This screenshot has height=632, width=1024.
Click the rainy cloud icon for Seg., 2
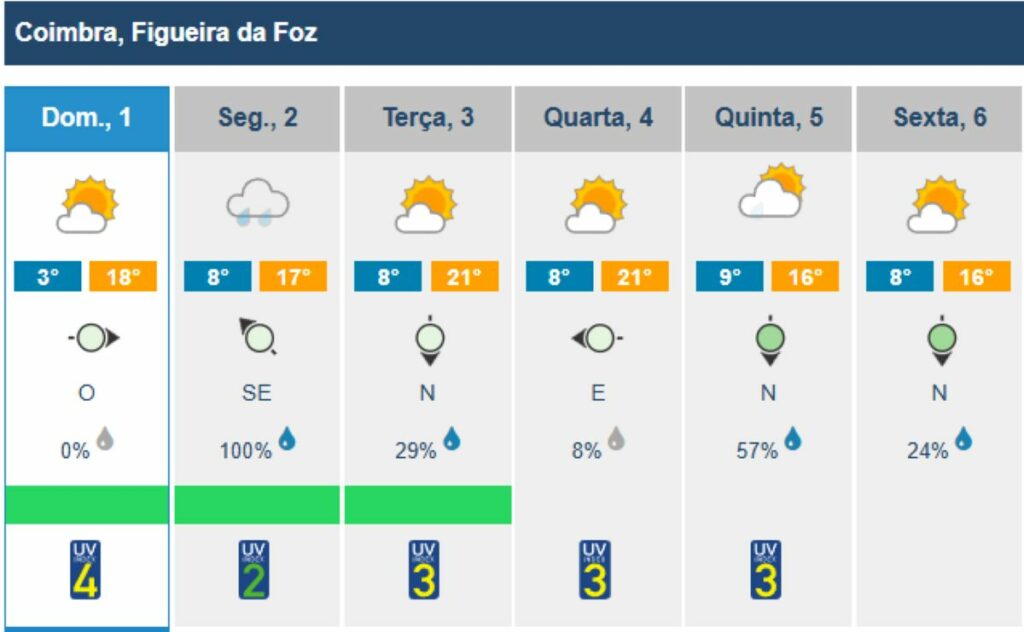(x=257, y=203)
